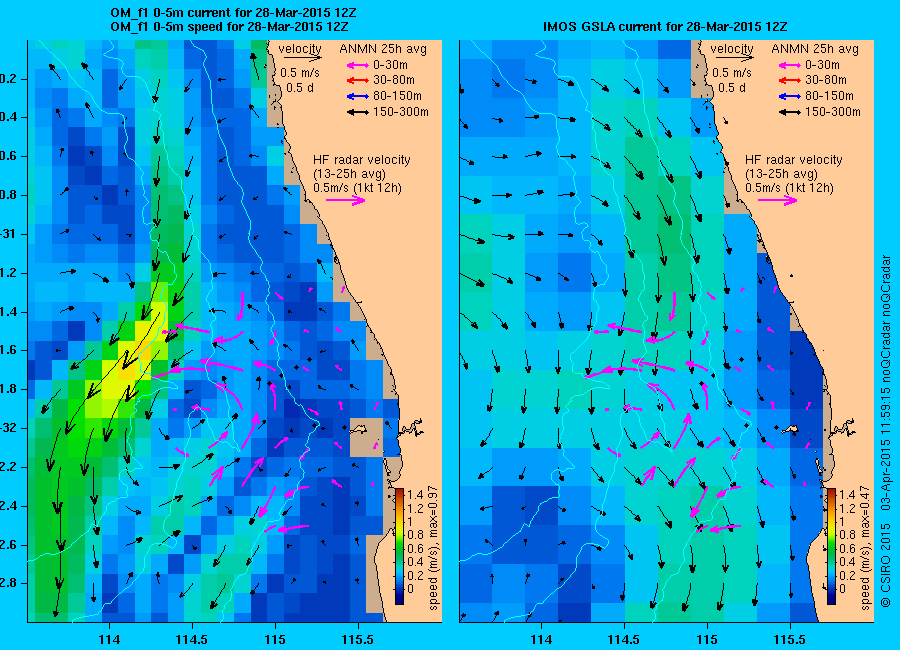Screen dimensions: 900x650
Task: Click the 'velocity' label in right panel
Action: click(732, 49)
